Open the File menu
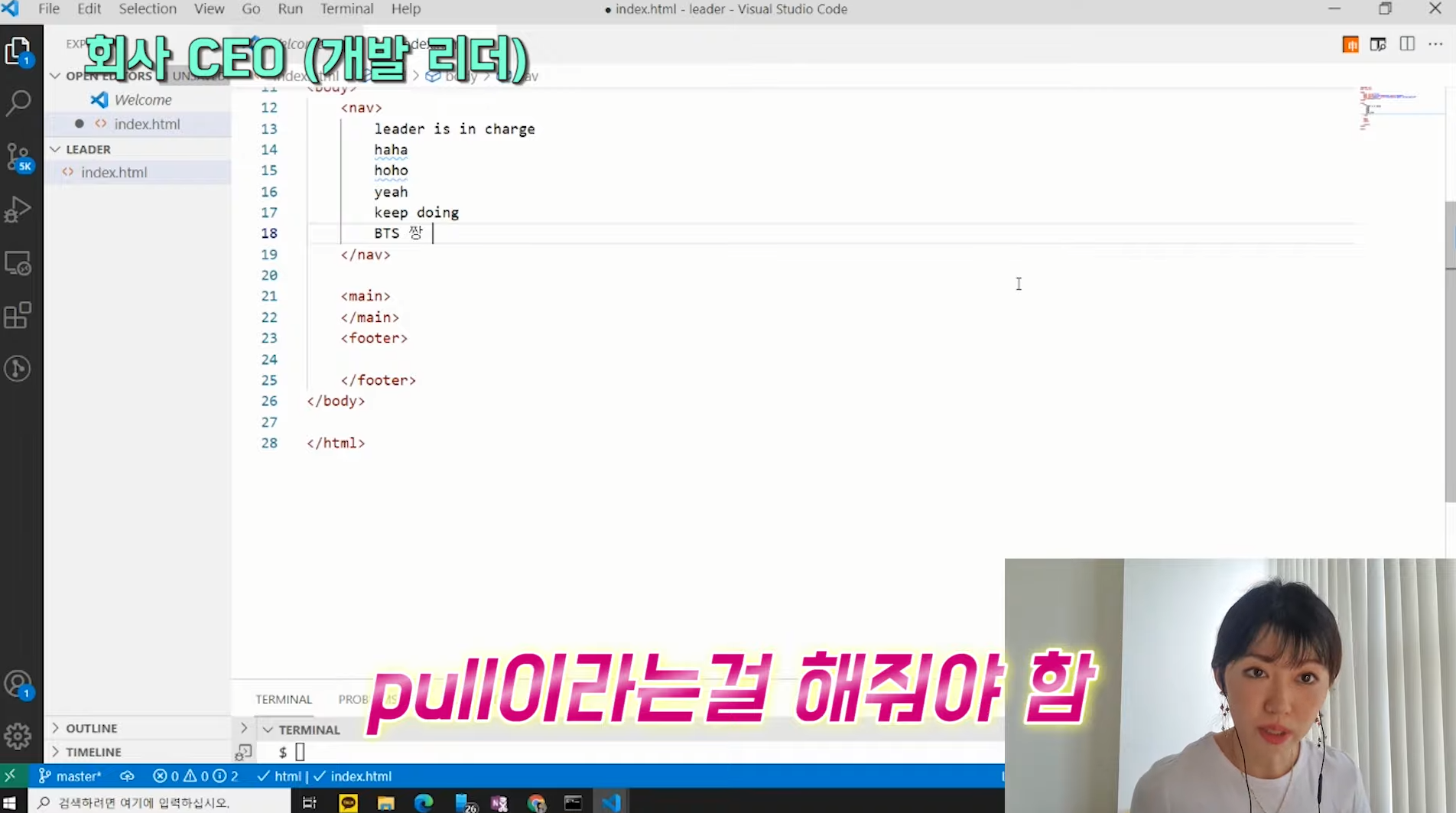The height and width of the screenshot is (813, 1456). (x=49, y=9)
